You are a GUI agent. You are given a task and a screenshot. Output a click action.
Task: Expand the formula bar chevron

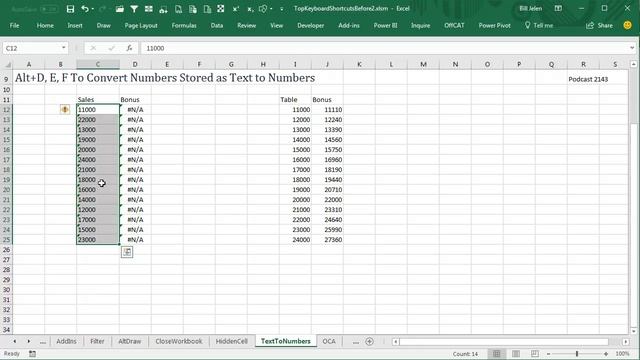point(632,48)
